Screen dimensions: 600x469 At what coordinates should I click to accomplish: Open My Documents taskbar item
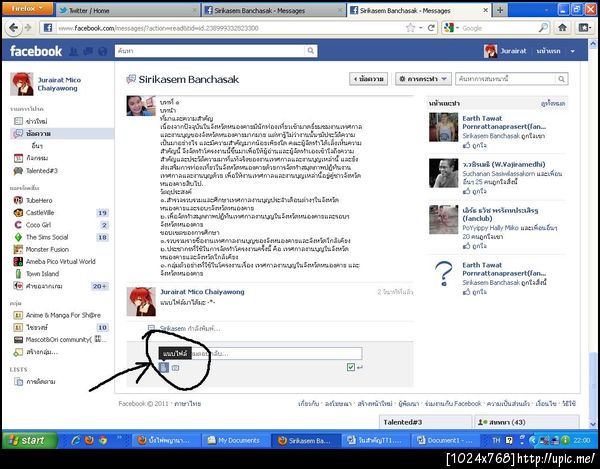235,440
